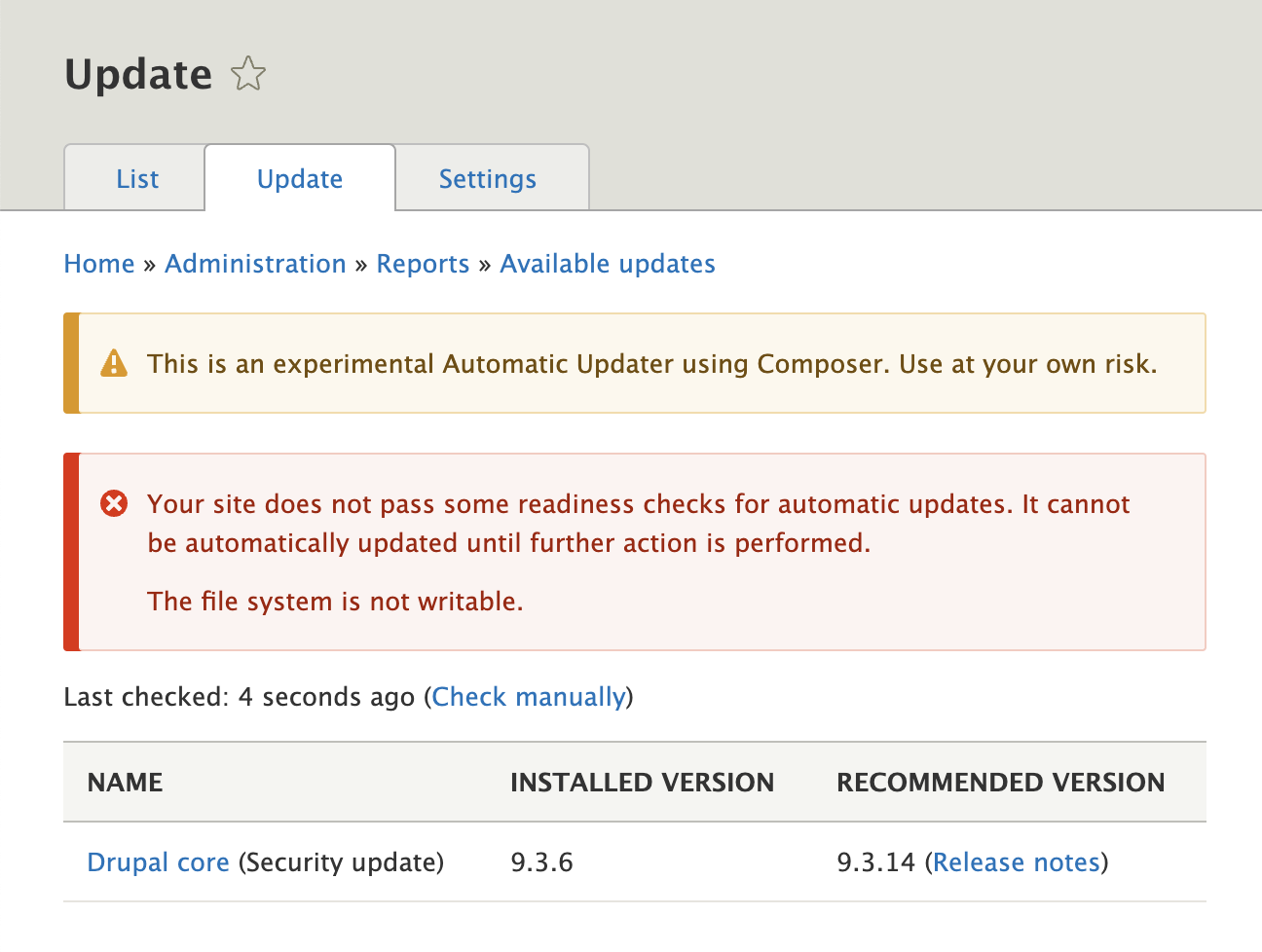Click the experimental Automatic Updater warning text
Viewport: 1262px width, 952px height.
[x=651, y=364]
